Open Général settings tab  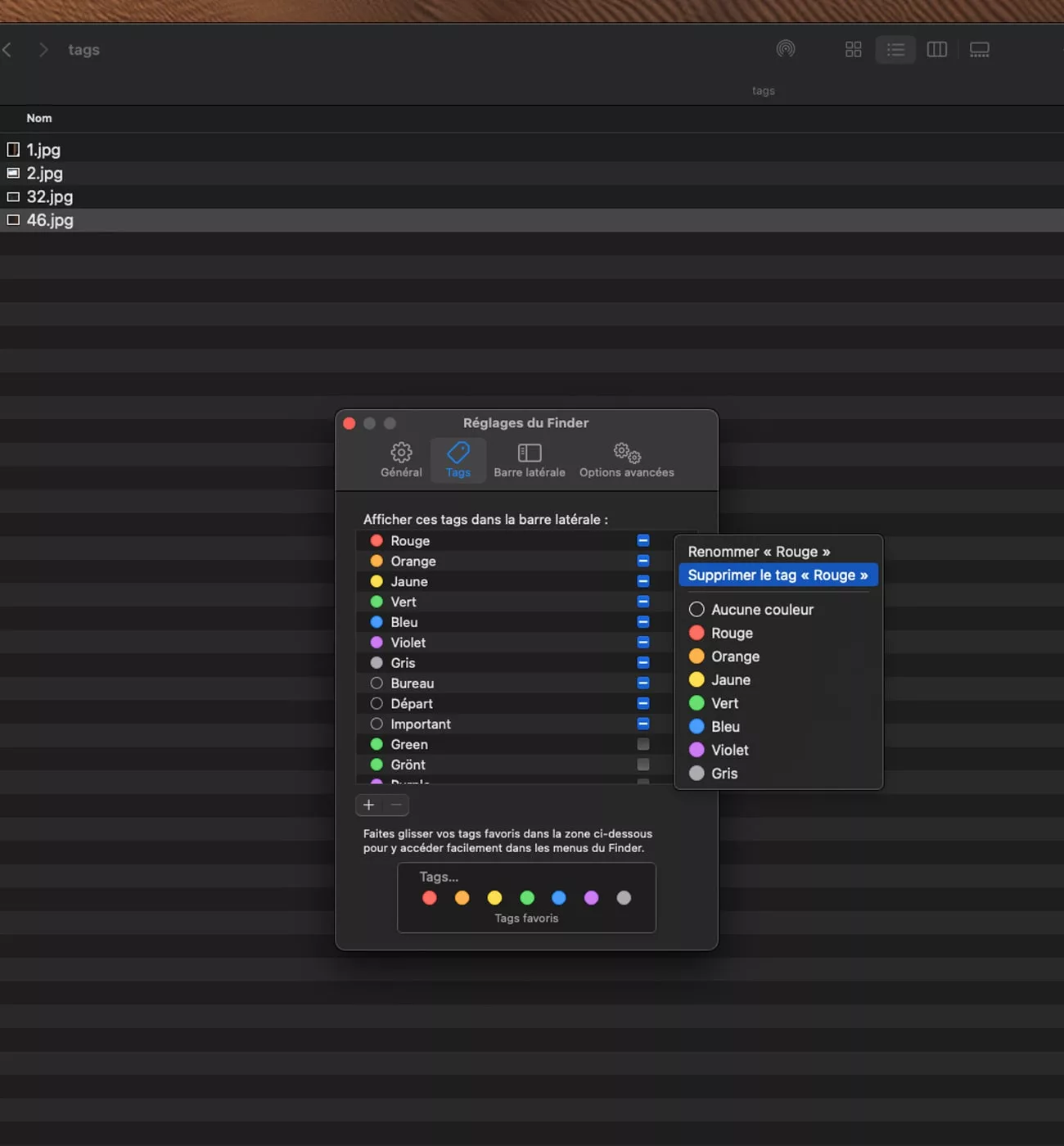401,460
